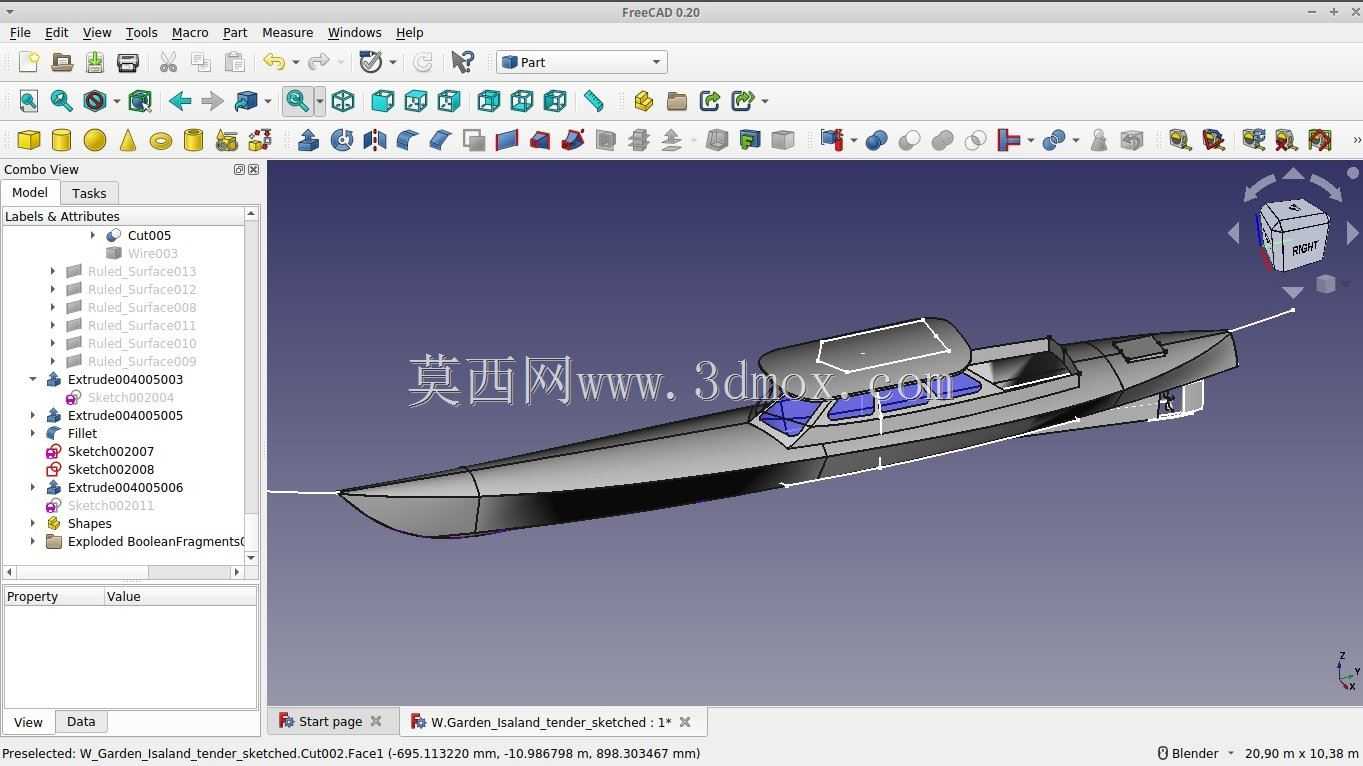Screen dimensions: 1363x766
Task: Select Extrude004005005 in the model tree
Action: coord(125,415)
